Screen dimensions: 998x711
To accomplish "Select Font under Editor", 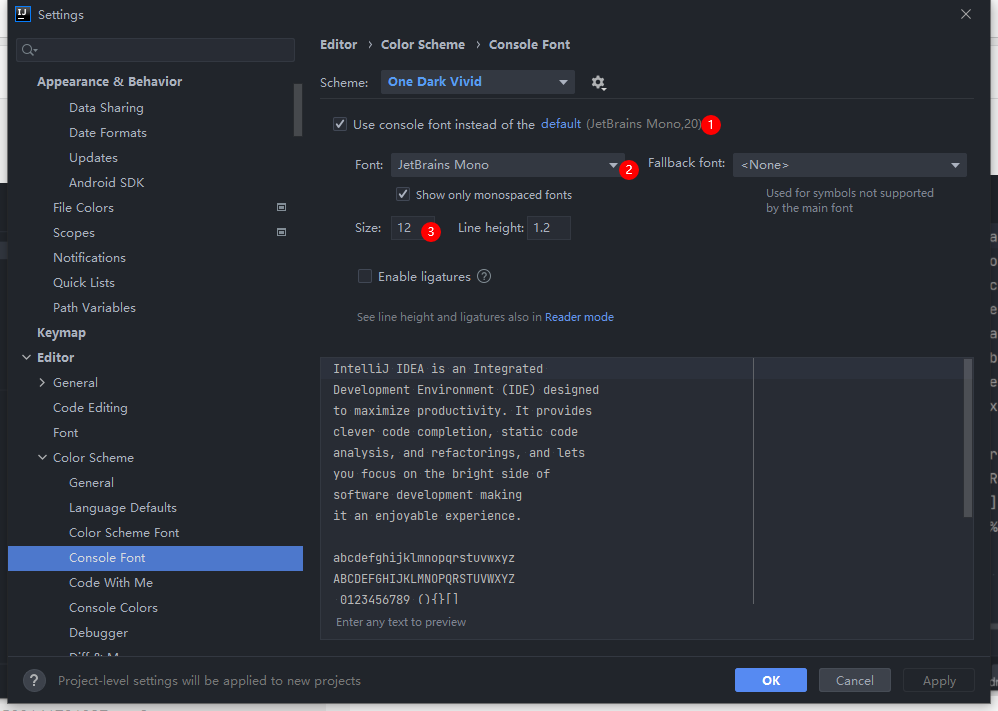I will click(x=66, y=432).
